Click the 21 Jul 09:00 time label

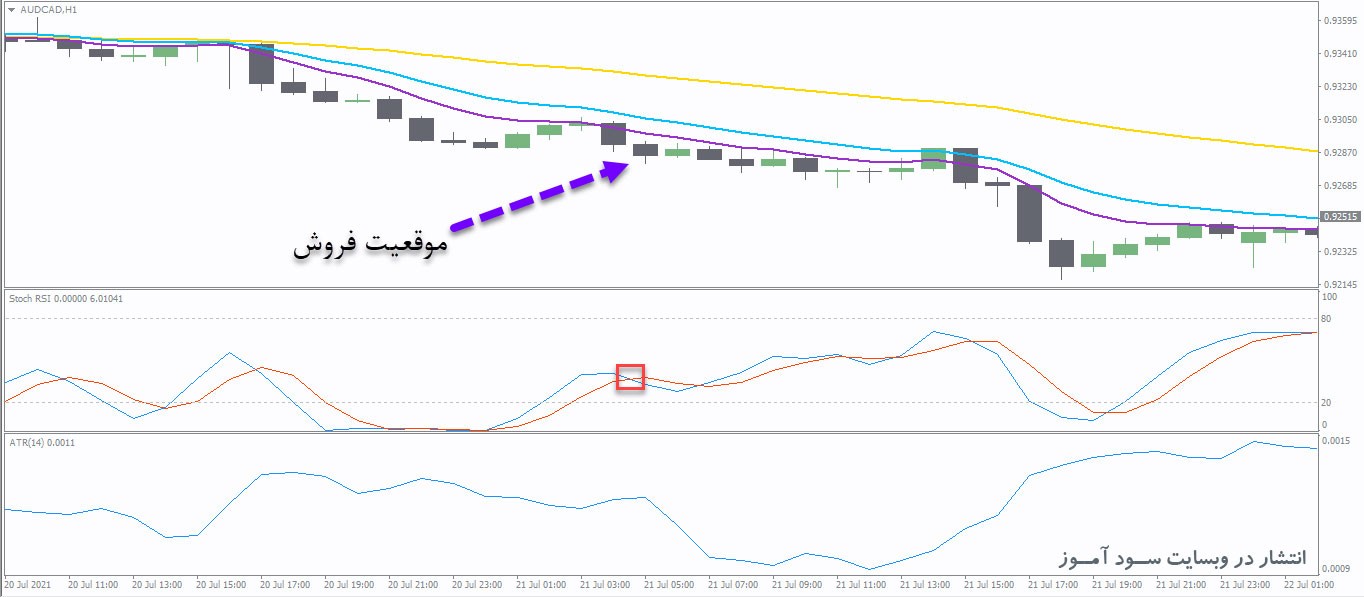[797, 583]
